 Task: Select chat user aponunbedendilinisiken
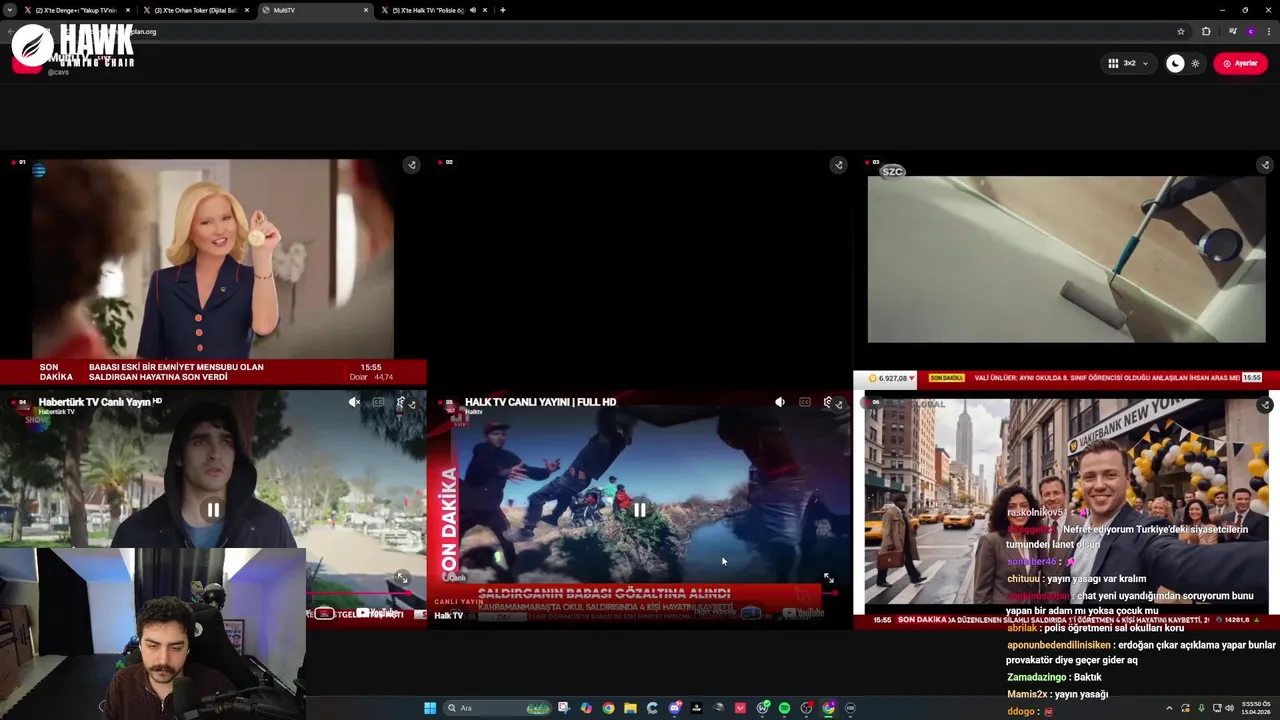(x=1059, y=645)
